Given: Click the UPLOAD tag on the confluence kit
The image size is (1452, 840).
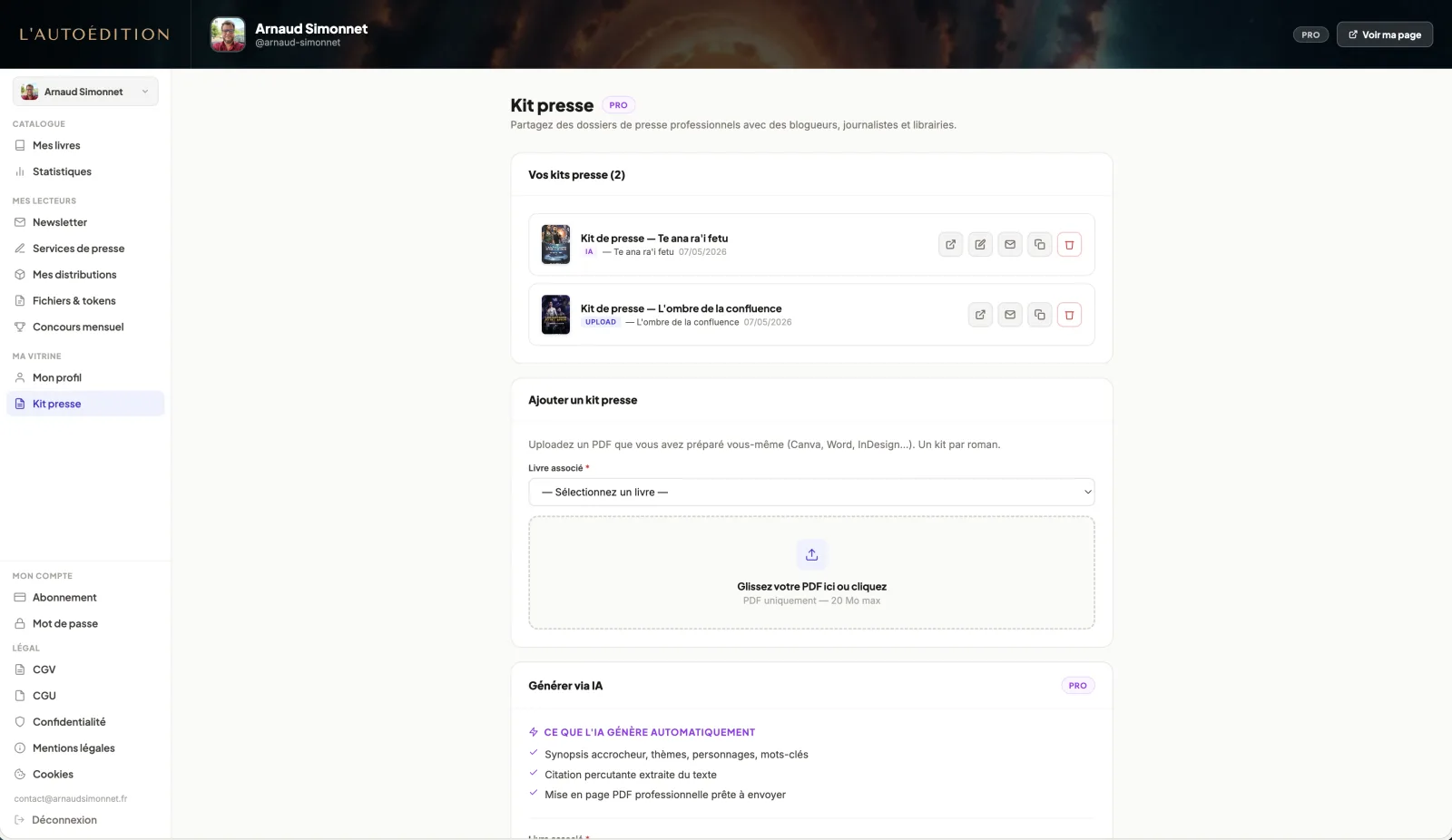Looking at the screenshot, I should pos(601,322).
